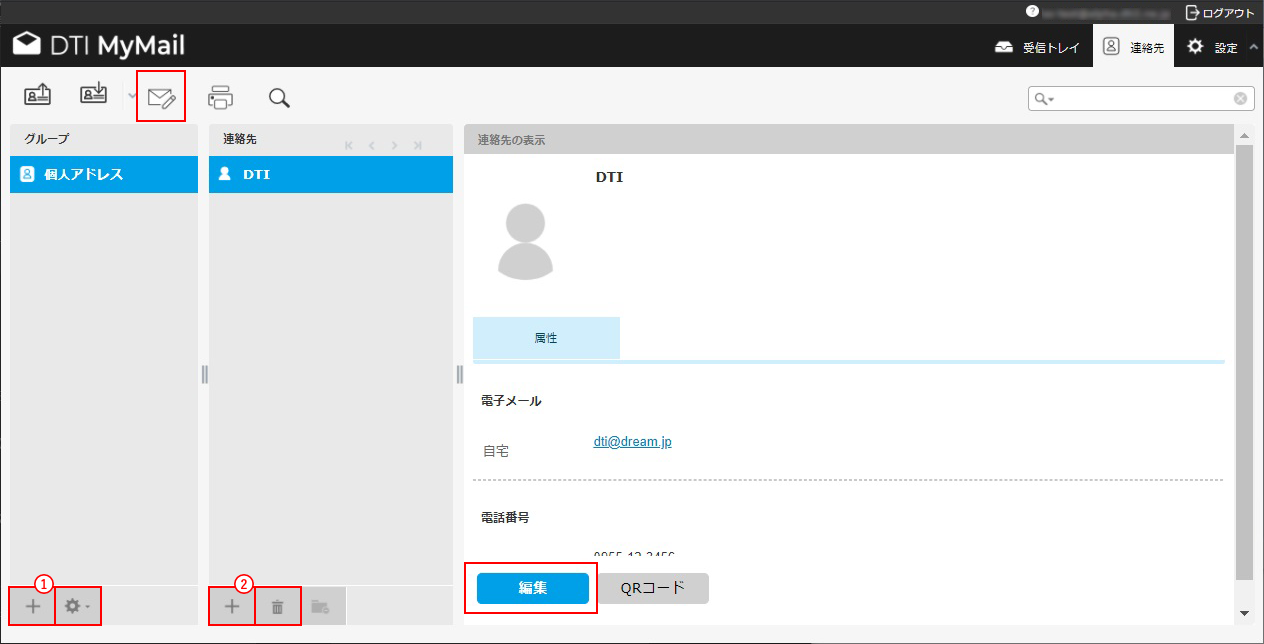1264x644 pixels.
Task: Click the import contacts icon
Action: click(38, 96)
